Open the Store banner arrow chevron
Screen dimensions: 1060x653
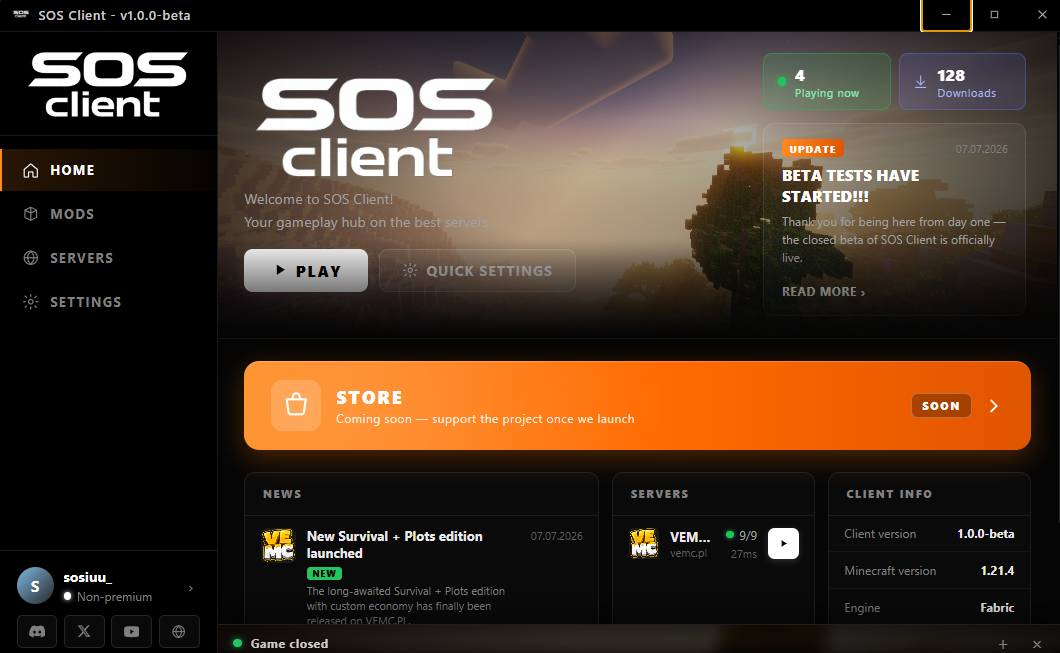[x=994, y=406]
